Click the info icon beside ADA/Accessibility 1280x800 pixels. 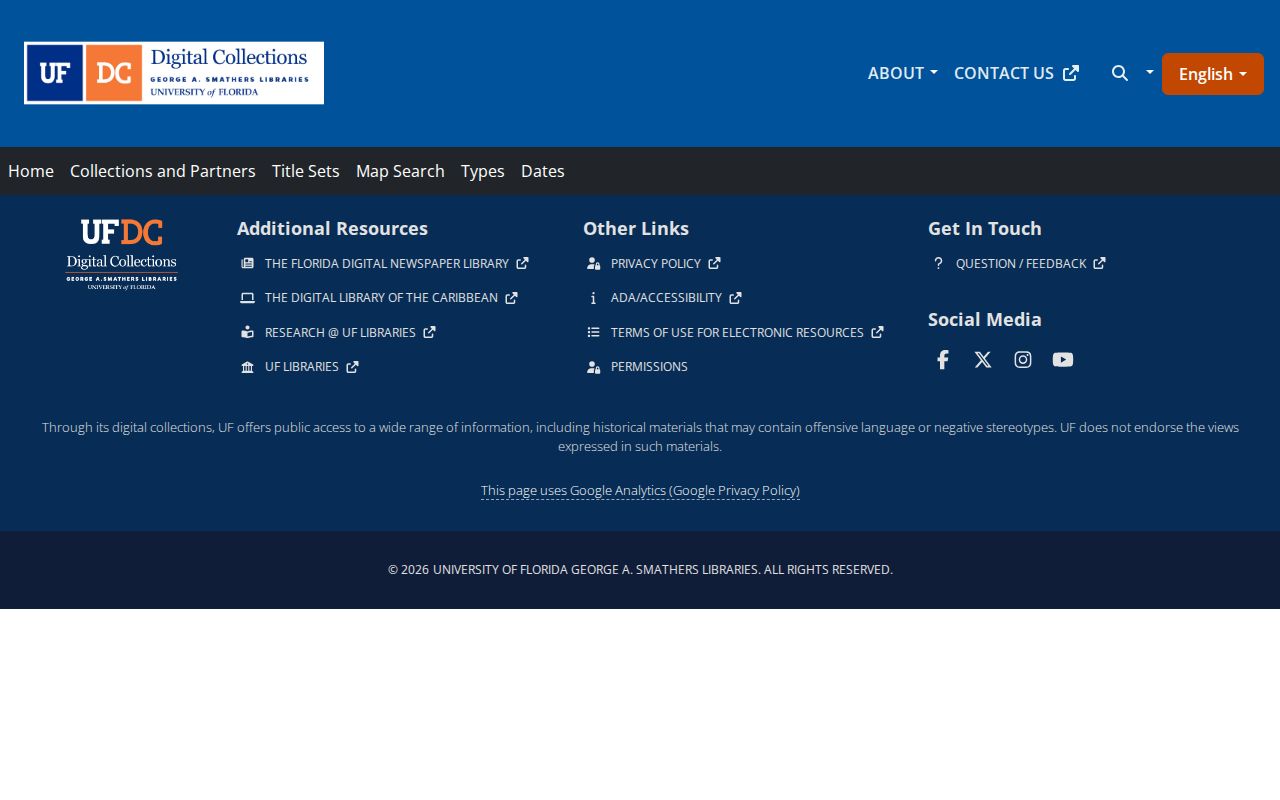[593, 298]
